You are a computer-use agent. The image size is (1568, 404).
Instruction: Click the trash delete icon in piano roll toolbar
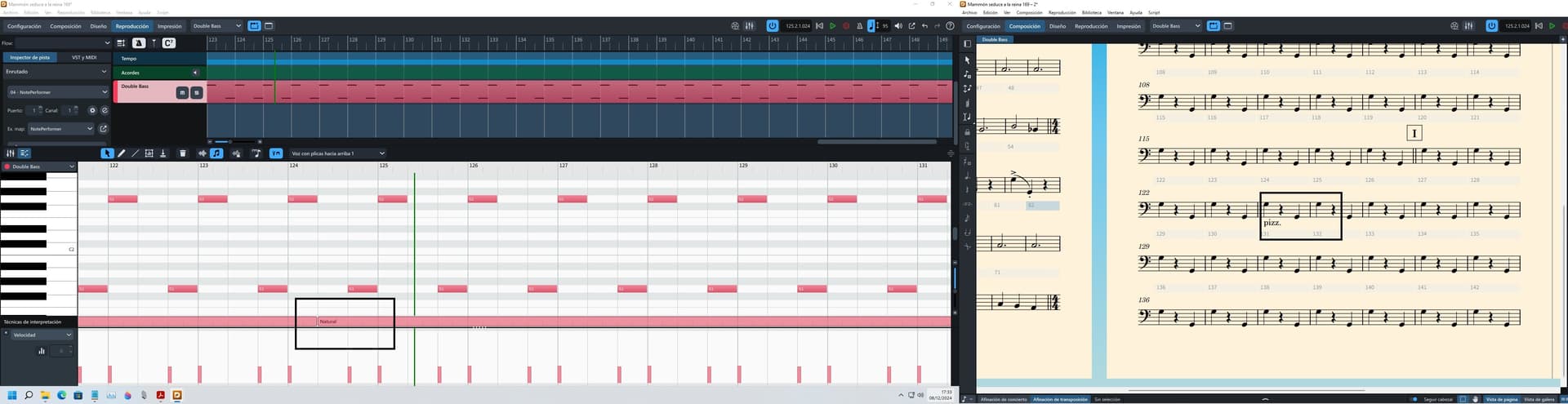(182, 153)
